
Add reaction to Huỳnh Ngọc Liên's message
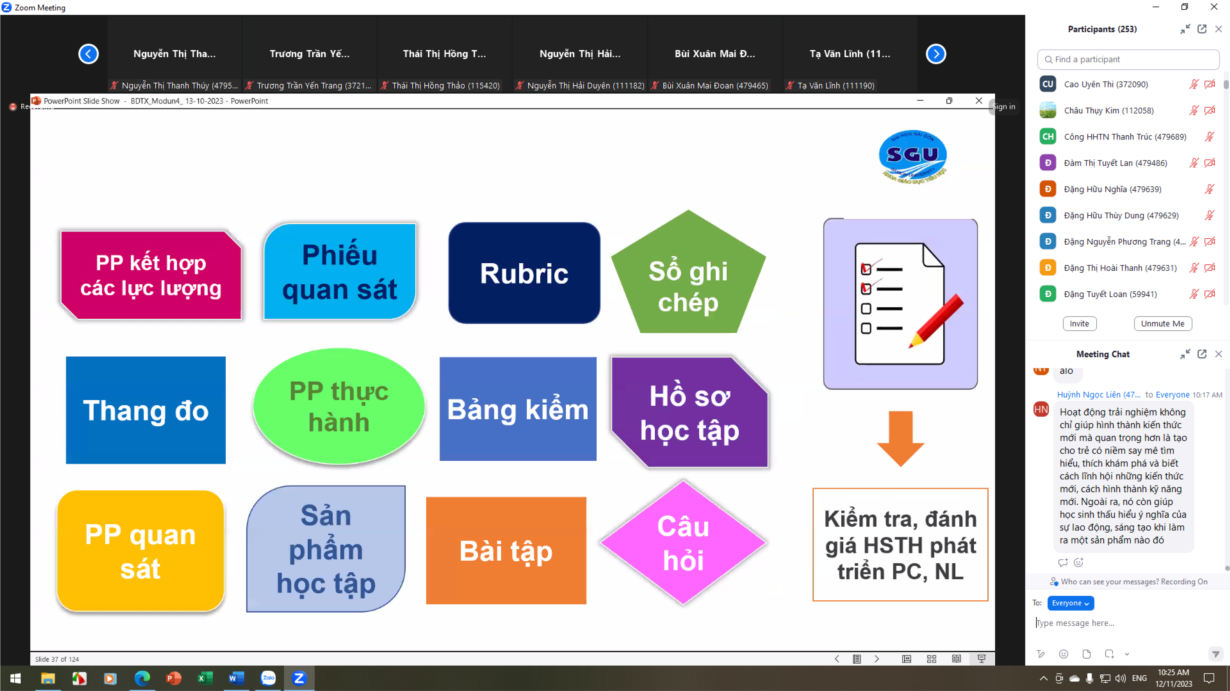(x=1078, y=563)
